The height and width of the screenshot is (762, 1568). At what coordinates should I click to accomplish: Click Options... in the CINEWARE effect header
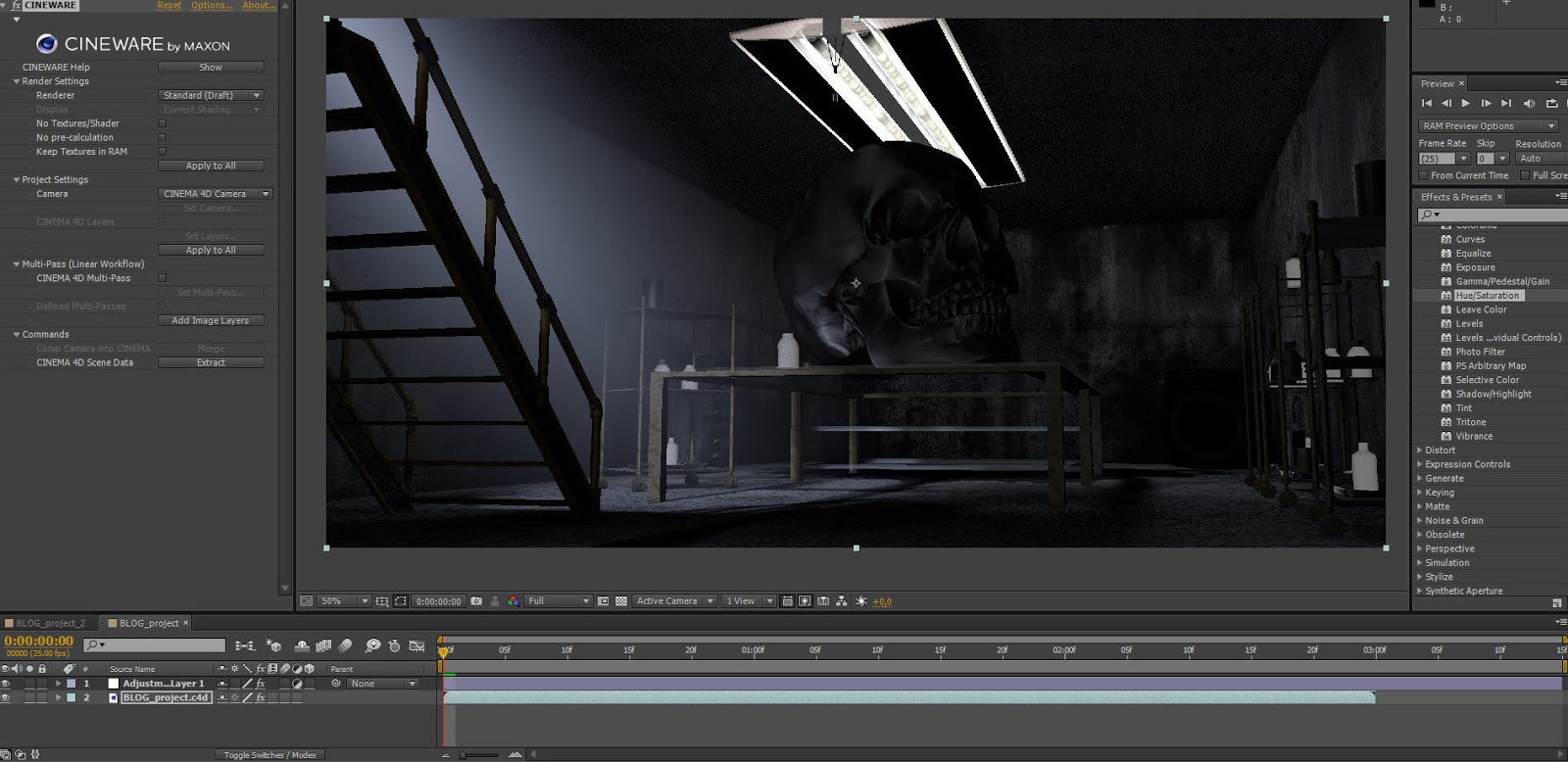coord(212,6)
